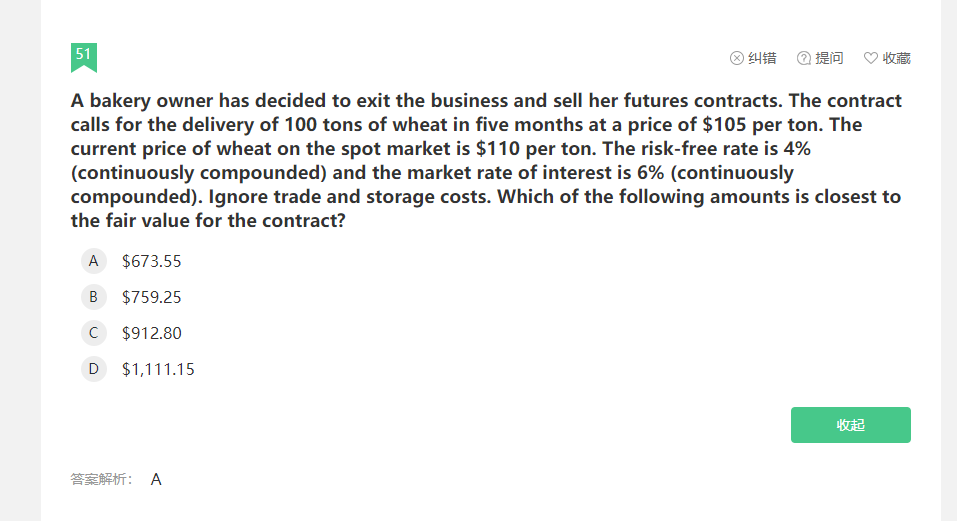
Task: Click the 收藏 text label
Action: tap(896, 58)
